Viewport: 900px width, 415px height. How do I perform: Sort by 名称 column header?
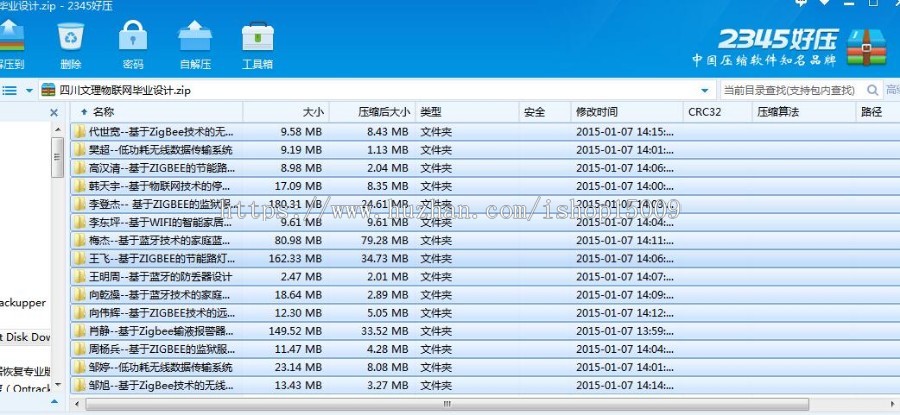[157, 112]
